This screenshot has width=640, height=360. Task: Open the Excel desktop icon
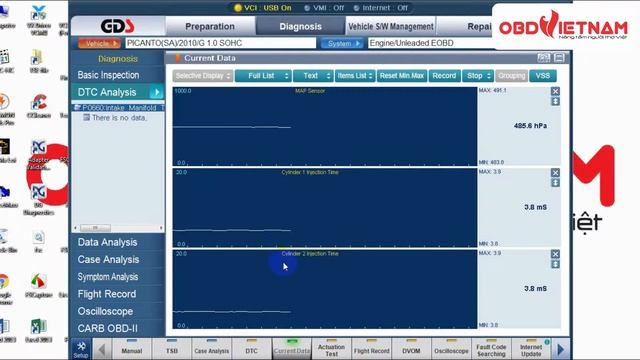point(38,331)
